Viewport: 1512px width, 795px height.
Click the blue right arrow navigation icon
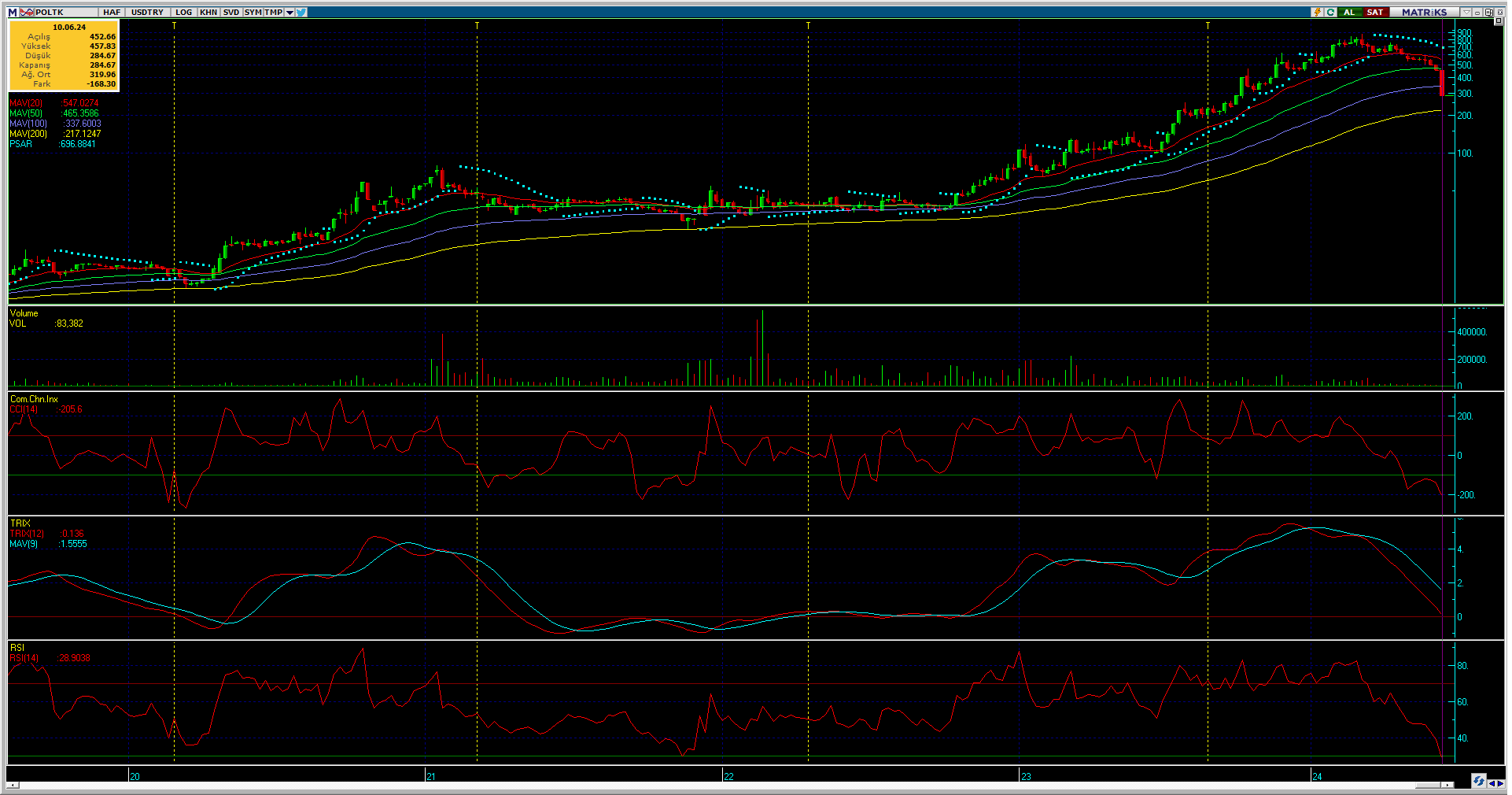pos(1500,783)
